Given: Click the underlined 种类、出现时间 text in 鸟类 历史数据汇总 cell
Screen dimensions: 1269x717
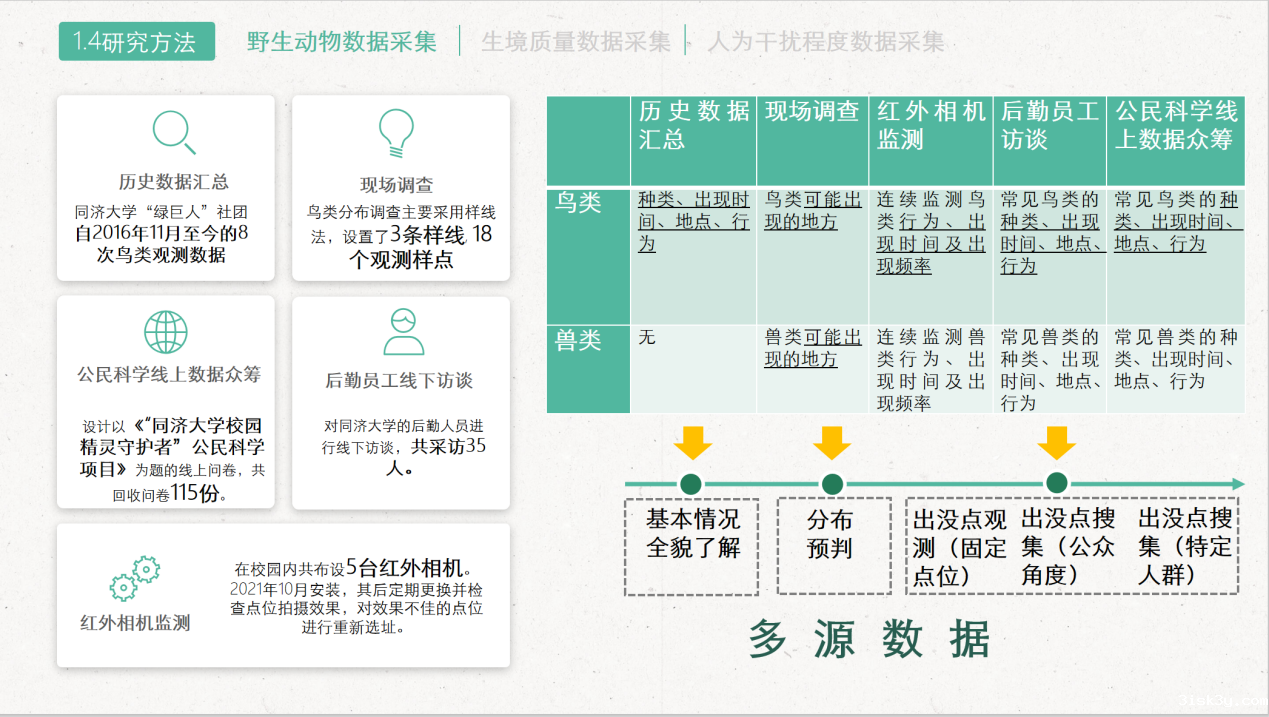Looking at the screenshot, I should 693,199.
